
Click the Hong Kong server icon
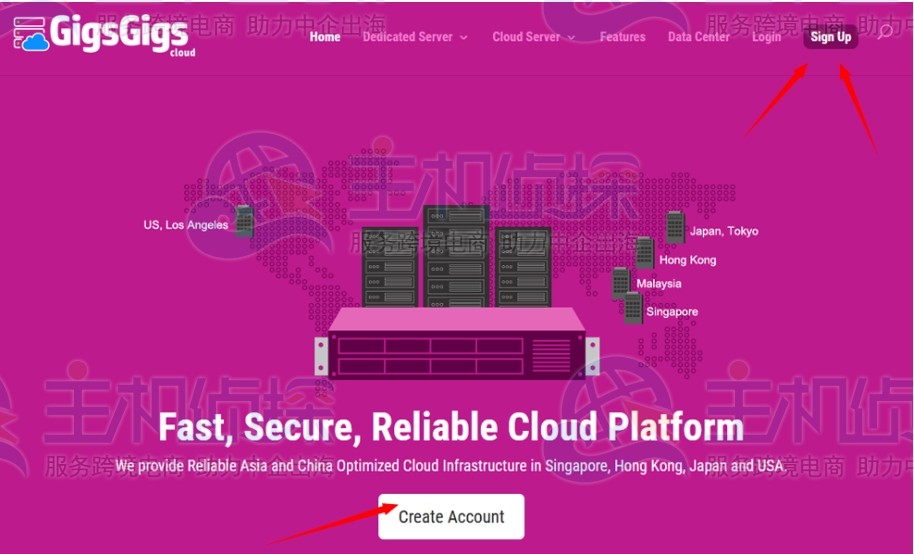point(645,253)
